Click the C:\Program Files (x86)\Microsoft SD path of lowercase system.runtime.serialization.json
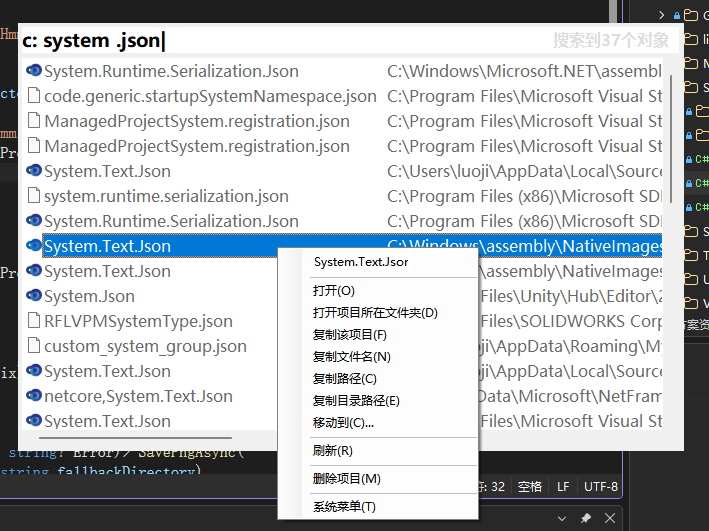709x531 pixels. pos(525,196)
